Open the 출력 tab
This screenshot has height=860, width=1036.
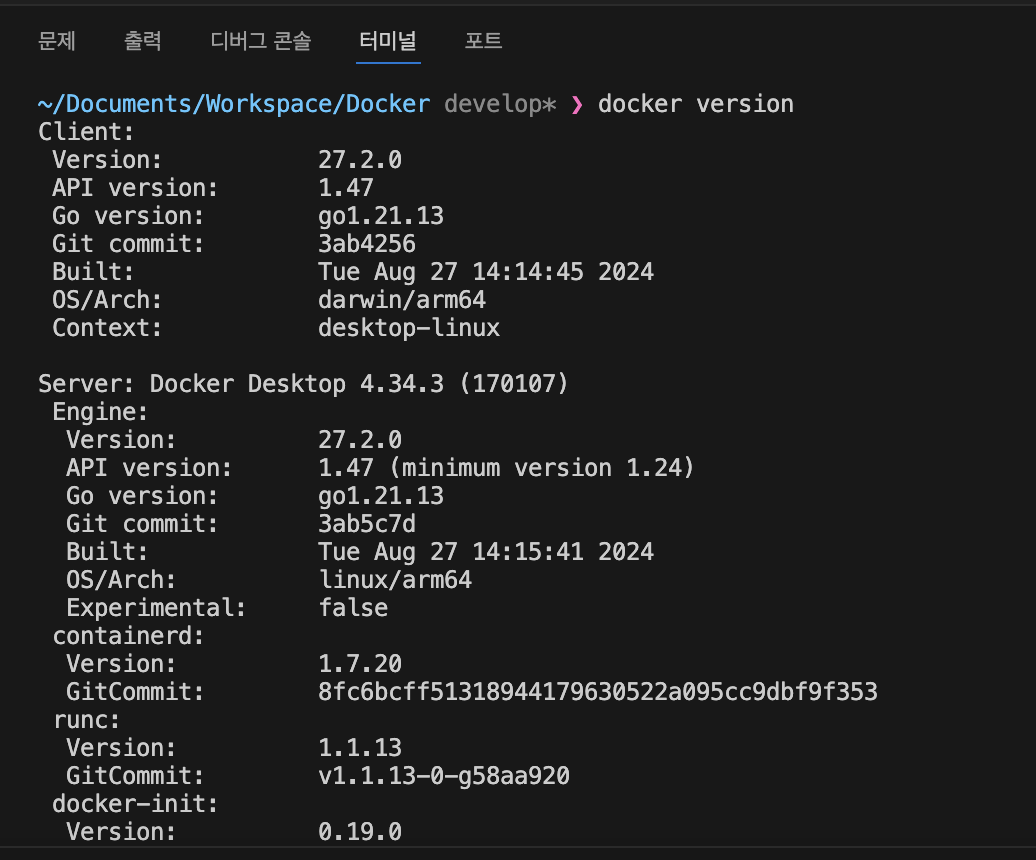tap(143, 41)
